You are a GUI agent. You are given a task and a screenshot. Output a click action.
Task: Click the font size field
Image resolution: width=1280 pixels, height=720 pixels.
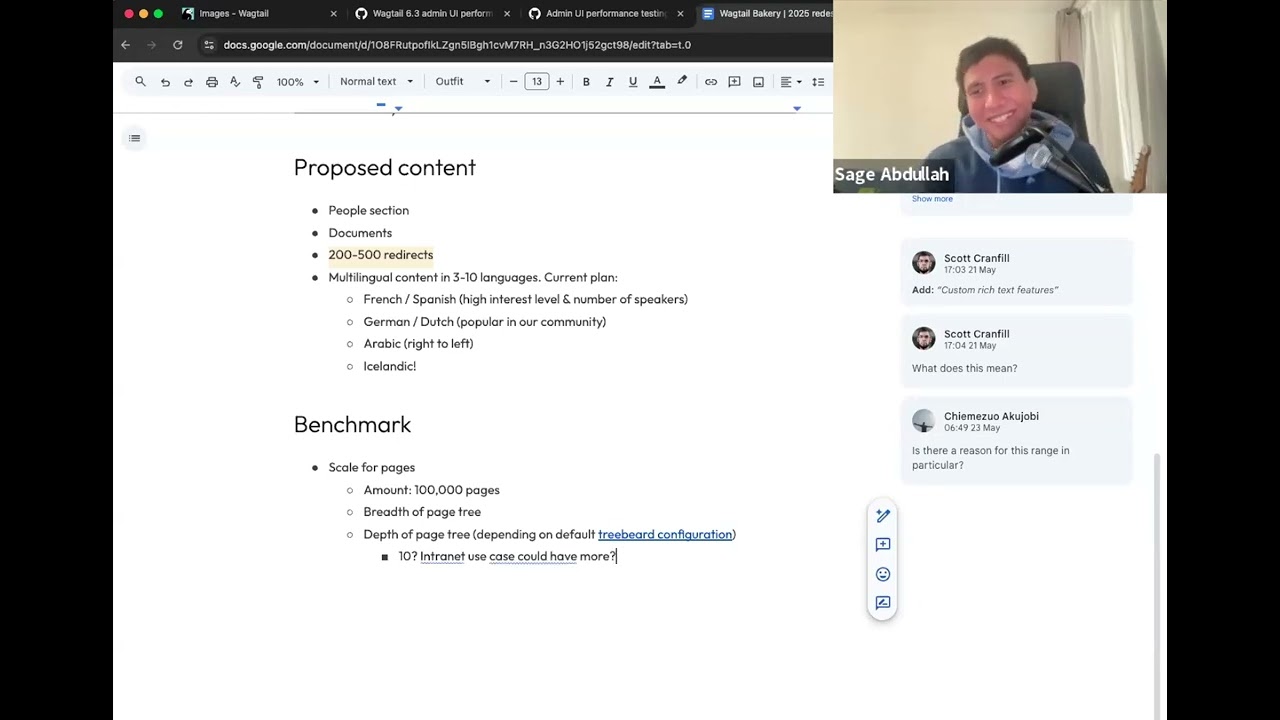(x=537, y=82)
